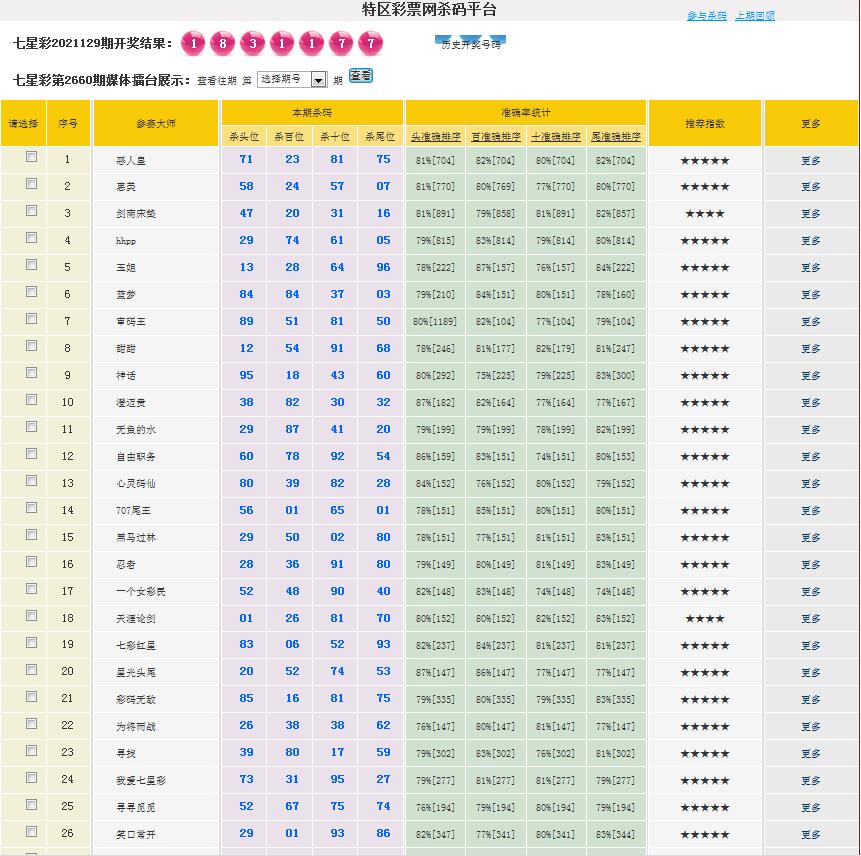Tick the checkbox for row 1
861x856 pixels.
(x=32, y=157)
